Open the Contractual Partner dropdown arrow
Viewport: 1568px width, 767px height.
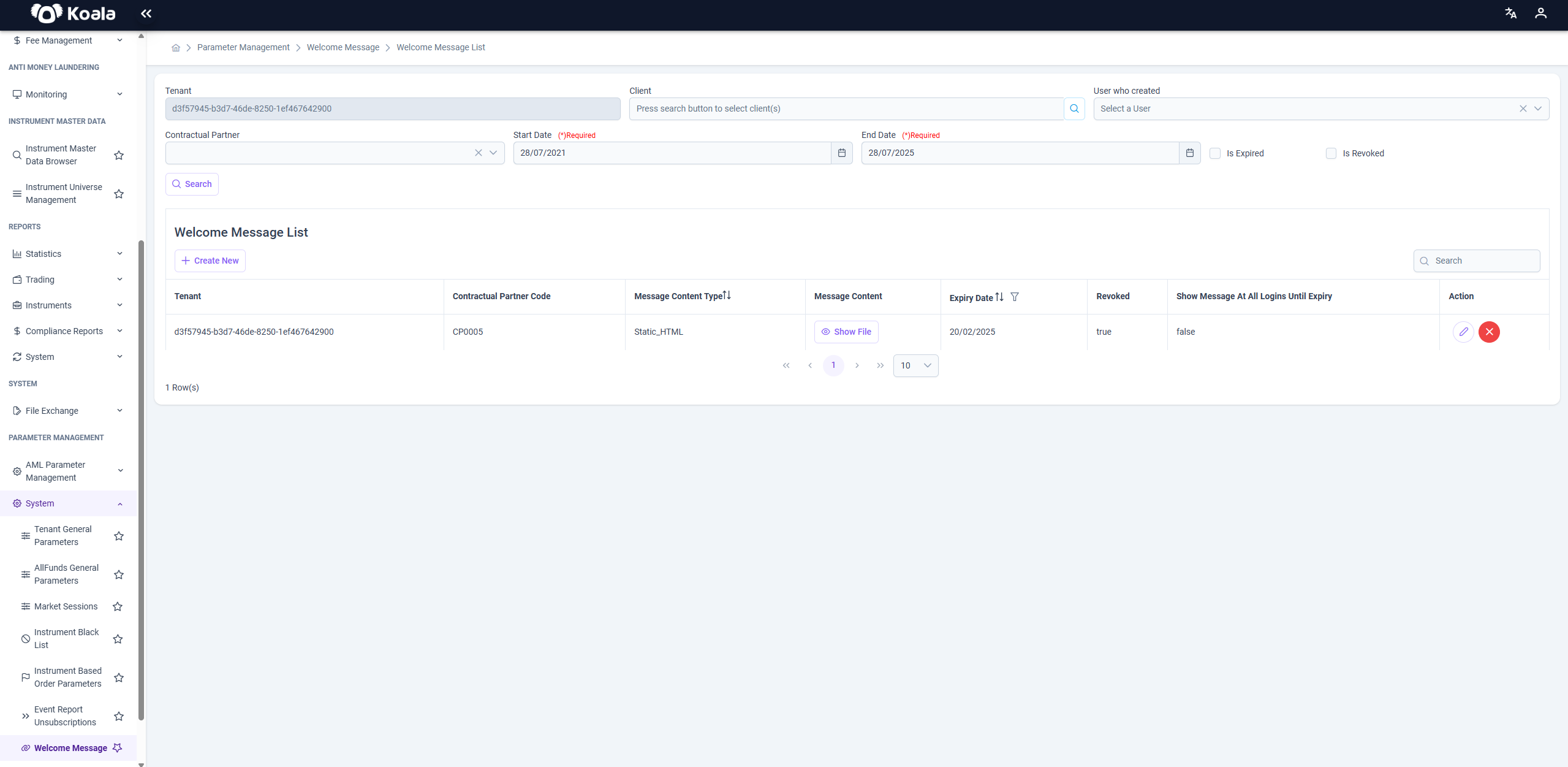(x=493, y=153)
